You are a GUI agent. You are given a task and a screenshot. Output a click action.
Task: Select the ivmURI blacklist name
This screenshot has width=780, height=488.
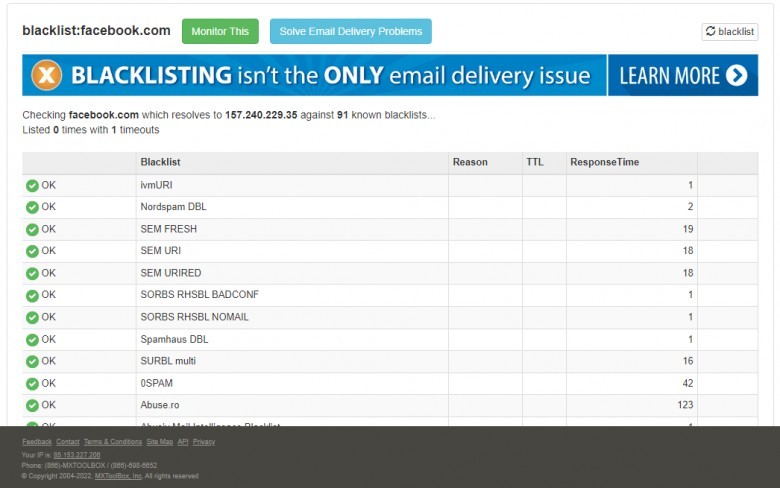pyautogui.click(x=156, y=185)
